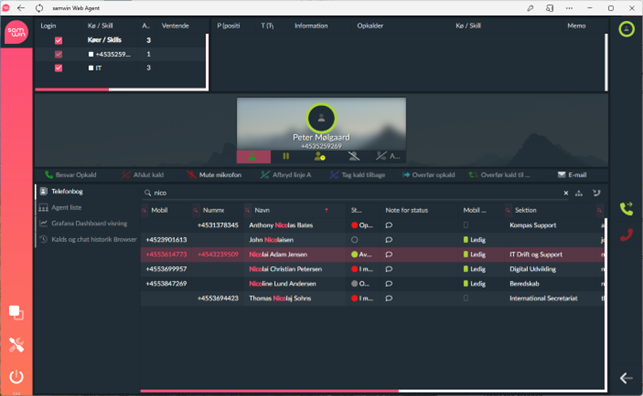Open the tools wrench icon in the left sidebar
Image resolution: width=643 pixels, height=396 pixels.
pos(16,345)
